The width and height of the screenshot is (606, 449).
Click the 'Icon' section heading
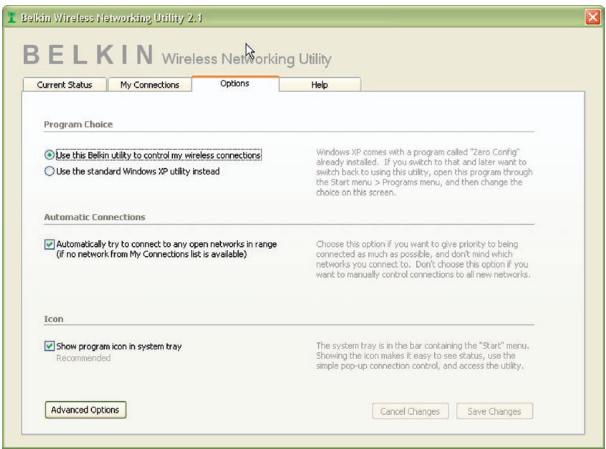[x=53, y=319]
